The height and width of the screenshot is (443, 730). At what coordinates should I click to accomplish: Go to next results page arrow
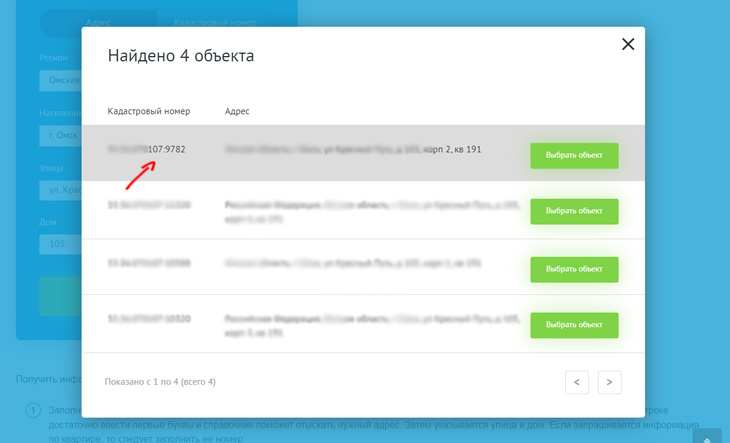[610, 382]
